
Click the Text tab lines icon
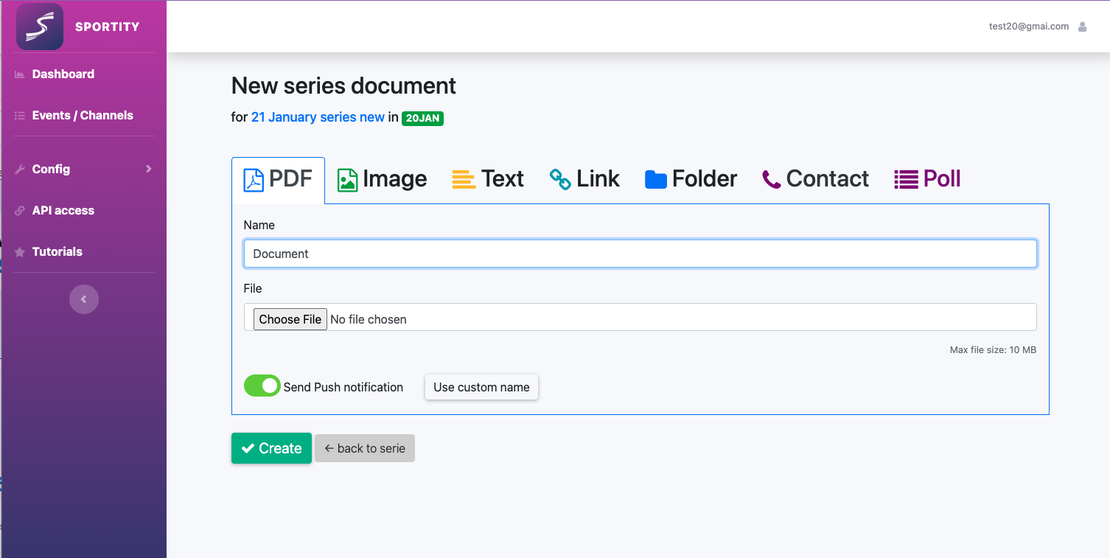tap(463, 180)
